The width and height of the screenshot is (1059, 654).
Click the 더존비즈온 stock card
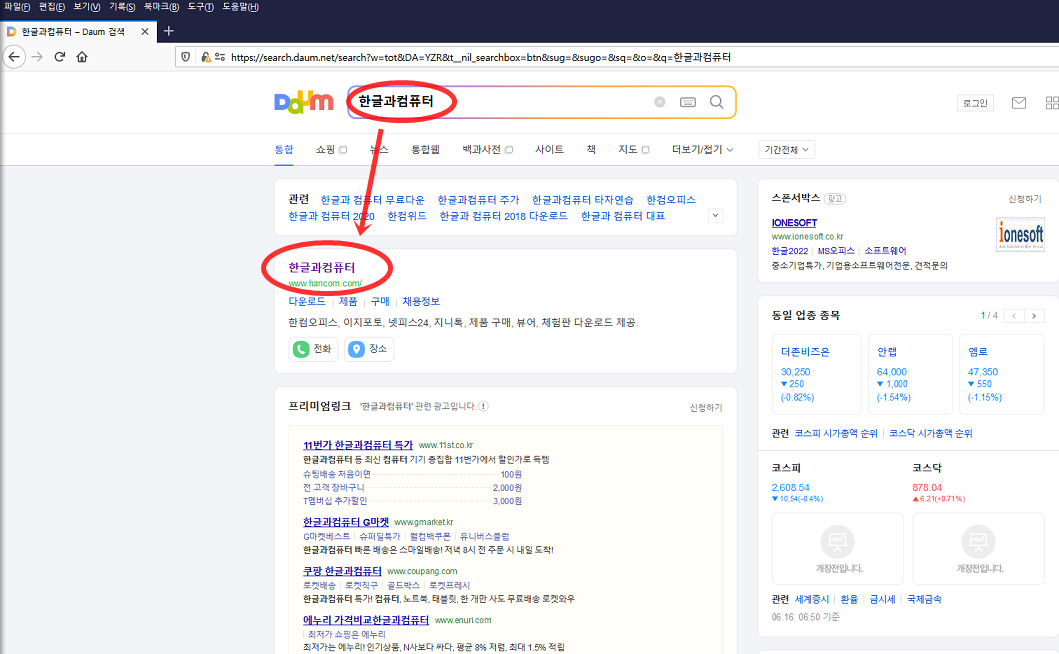click(817, 374)
